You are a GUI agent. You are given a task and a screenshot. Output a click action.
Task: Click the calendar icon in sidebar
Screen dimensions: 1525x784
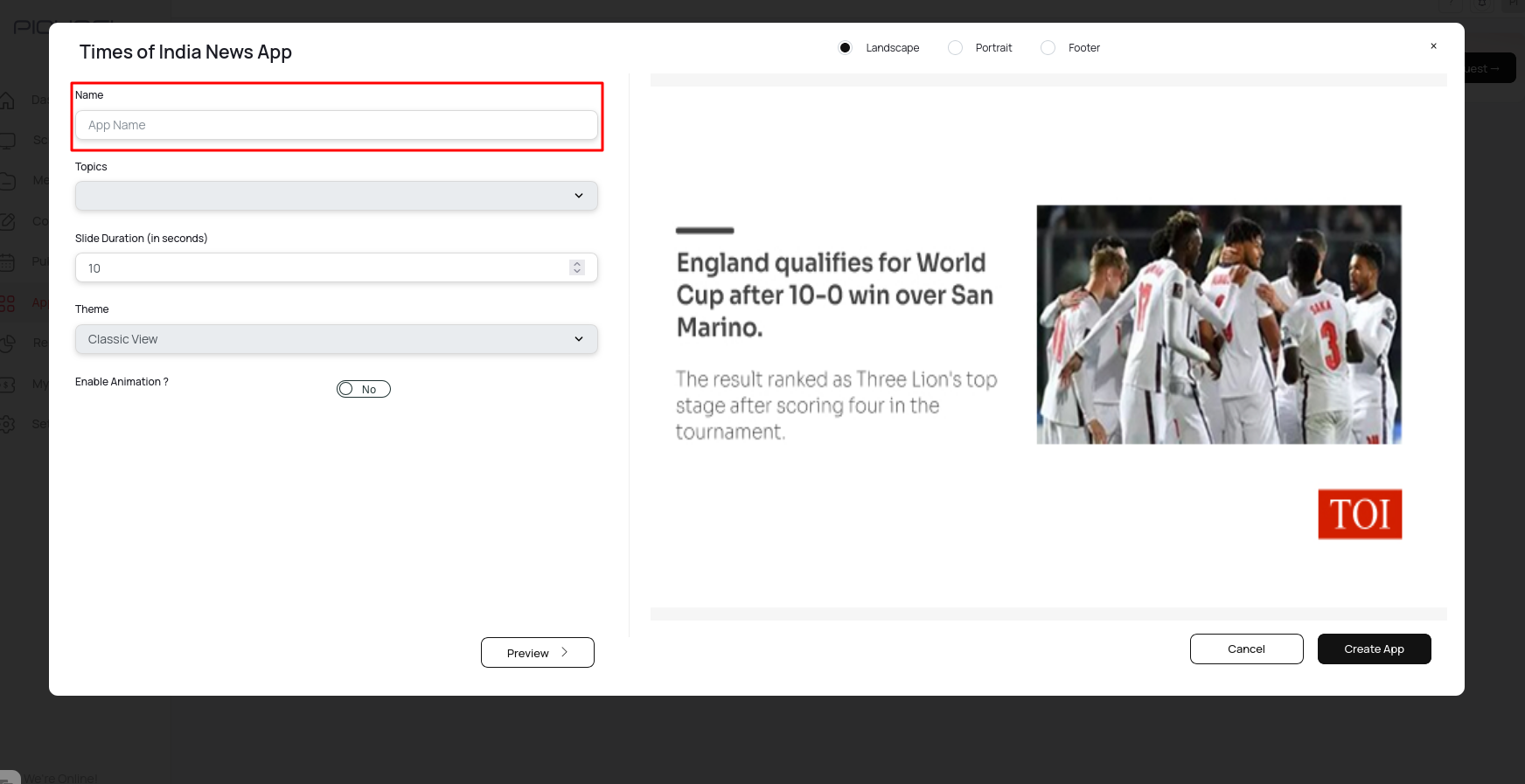click(7, 261)
